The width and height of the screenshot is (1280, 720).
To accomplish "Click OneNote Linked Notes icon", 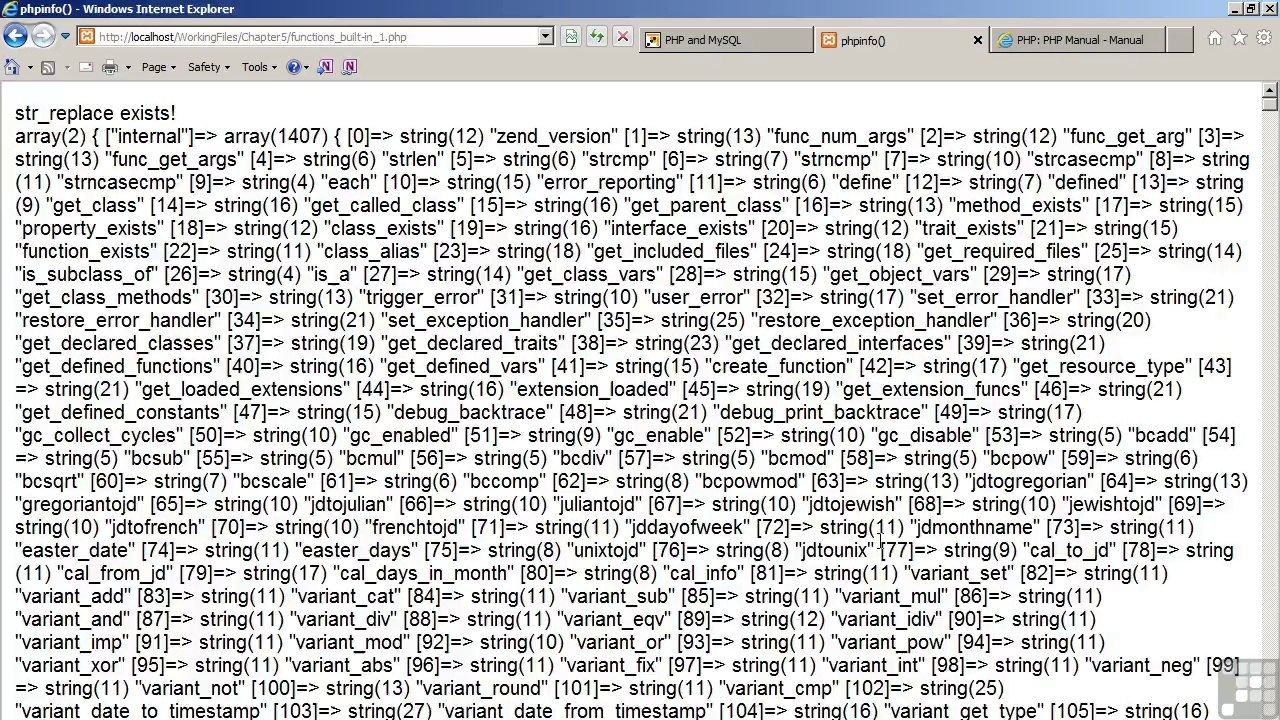I will point(349,67).
